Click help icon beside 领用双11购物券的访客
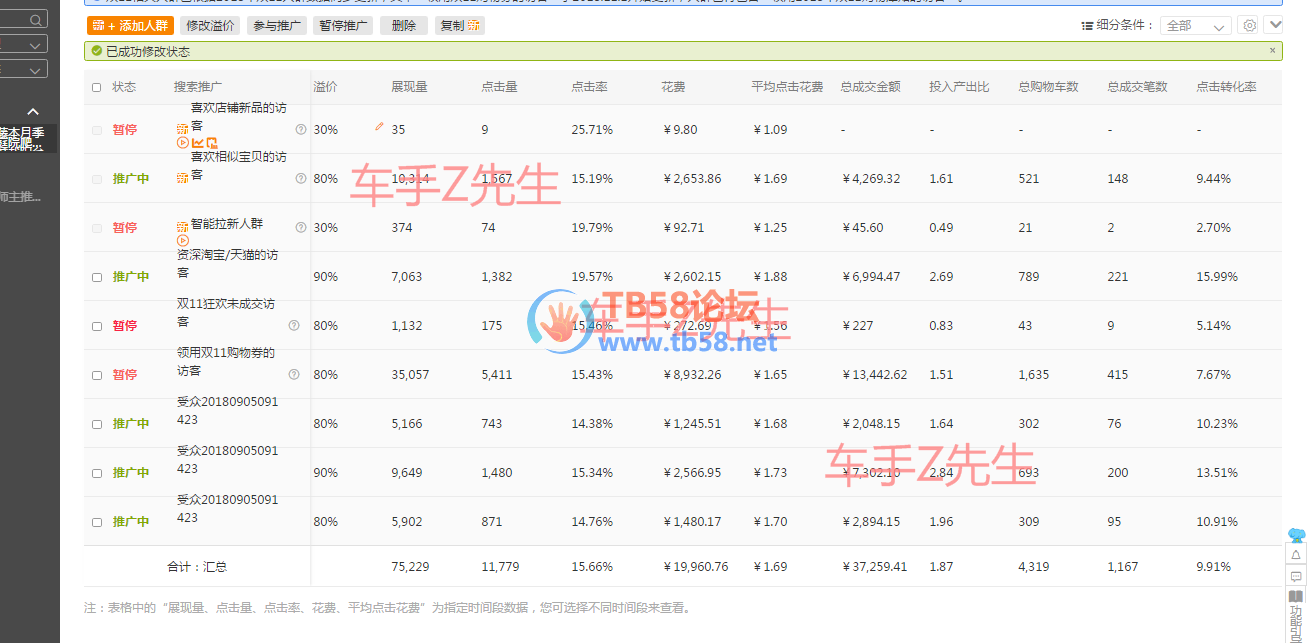Viewport: 1307px width, 643px height. point(294,374)
